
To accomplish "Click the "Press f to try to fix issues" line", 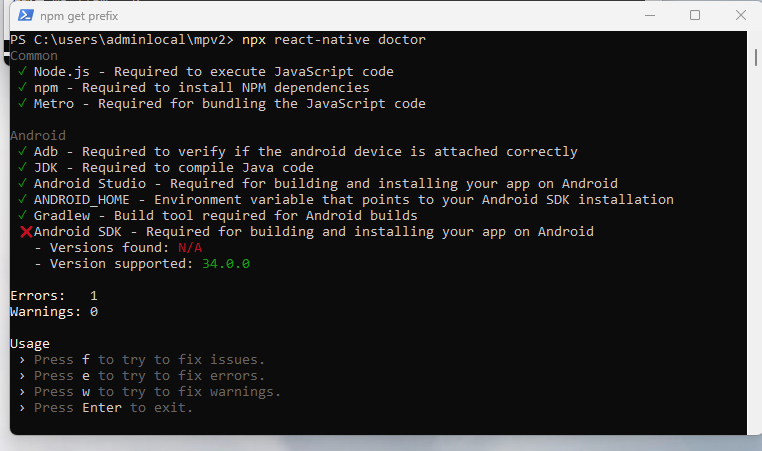I will [x=150, y=360].
